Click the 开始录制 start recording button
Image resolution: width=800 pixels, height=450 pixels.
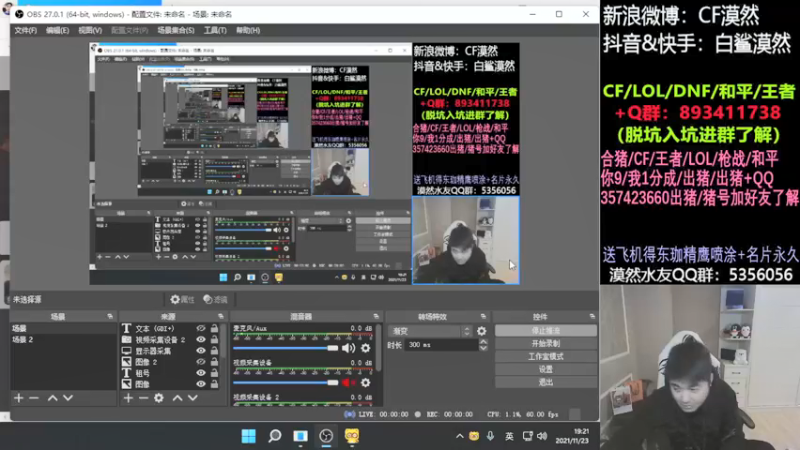click(545, 344)
